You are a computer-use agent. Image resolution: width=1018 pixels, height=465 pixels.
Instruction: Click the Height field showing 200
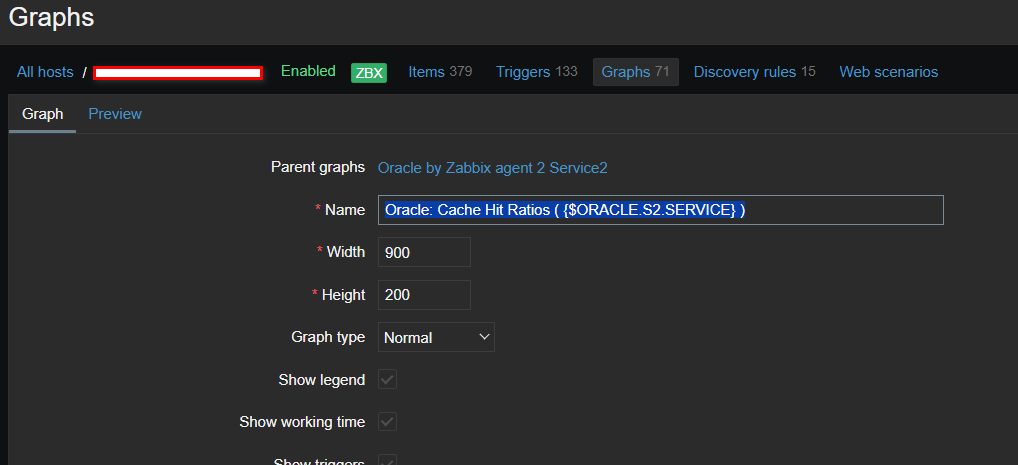coord(424,295)
